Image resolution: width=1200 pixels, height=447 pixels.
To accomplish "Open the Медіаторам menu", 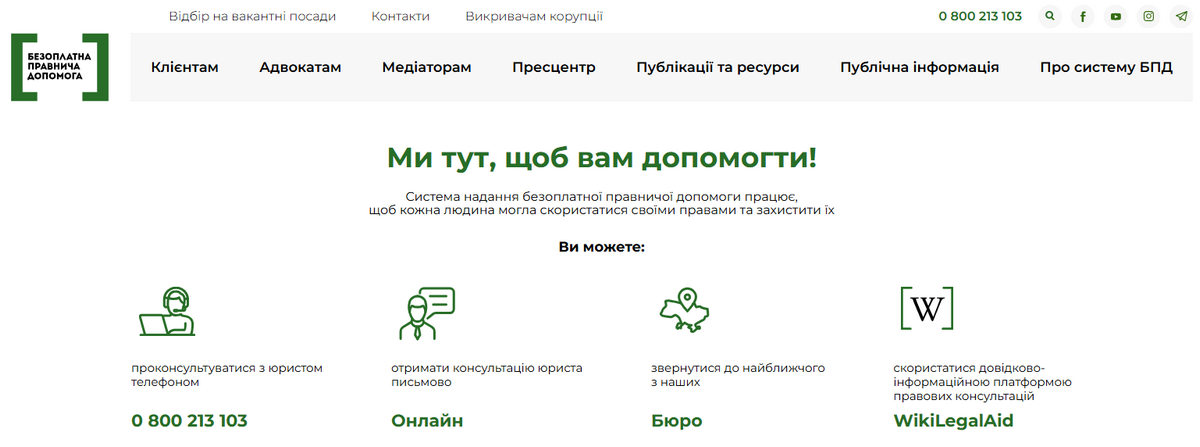I will point(427,67).
